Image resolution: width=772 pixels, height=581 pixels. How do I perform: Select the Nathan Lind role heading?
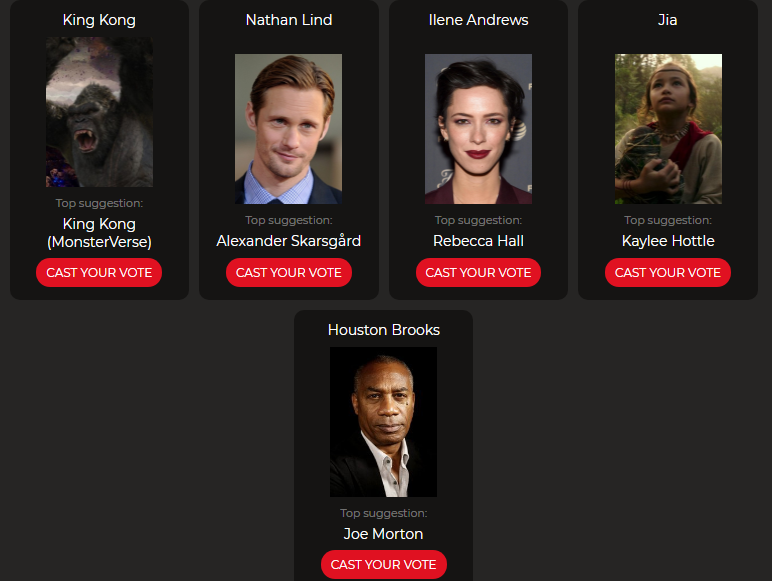(289, 20)
